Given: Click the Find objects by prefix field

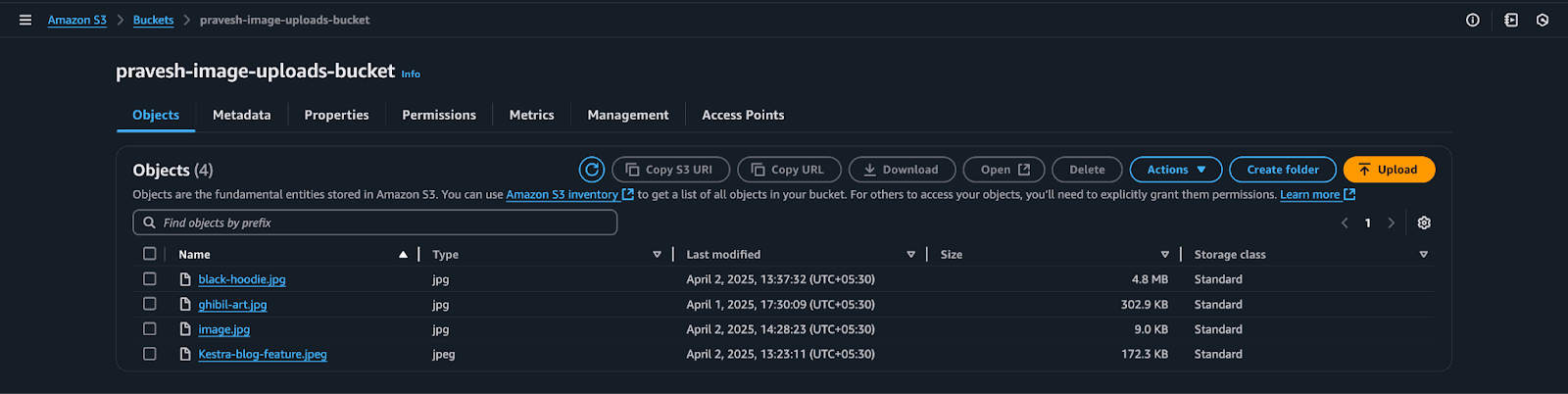Looking at the screenshot, I should [x=375, y=223].
